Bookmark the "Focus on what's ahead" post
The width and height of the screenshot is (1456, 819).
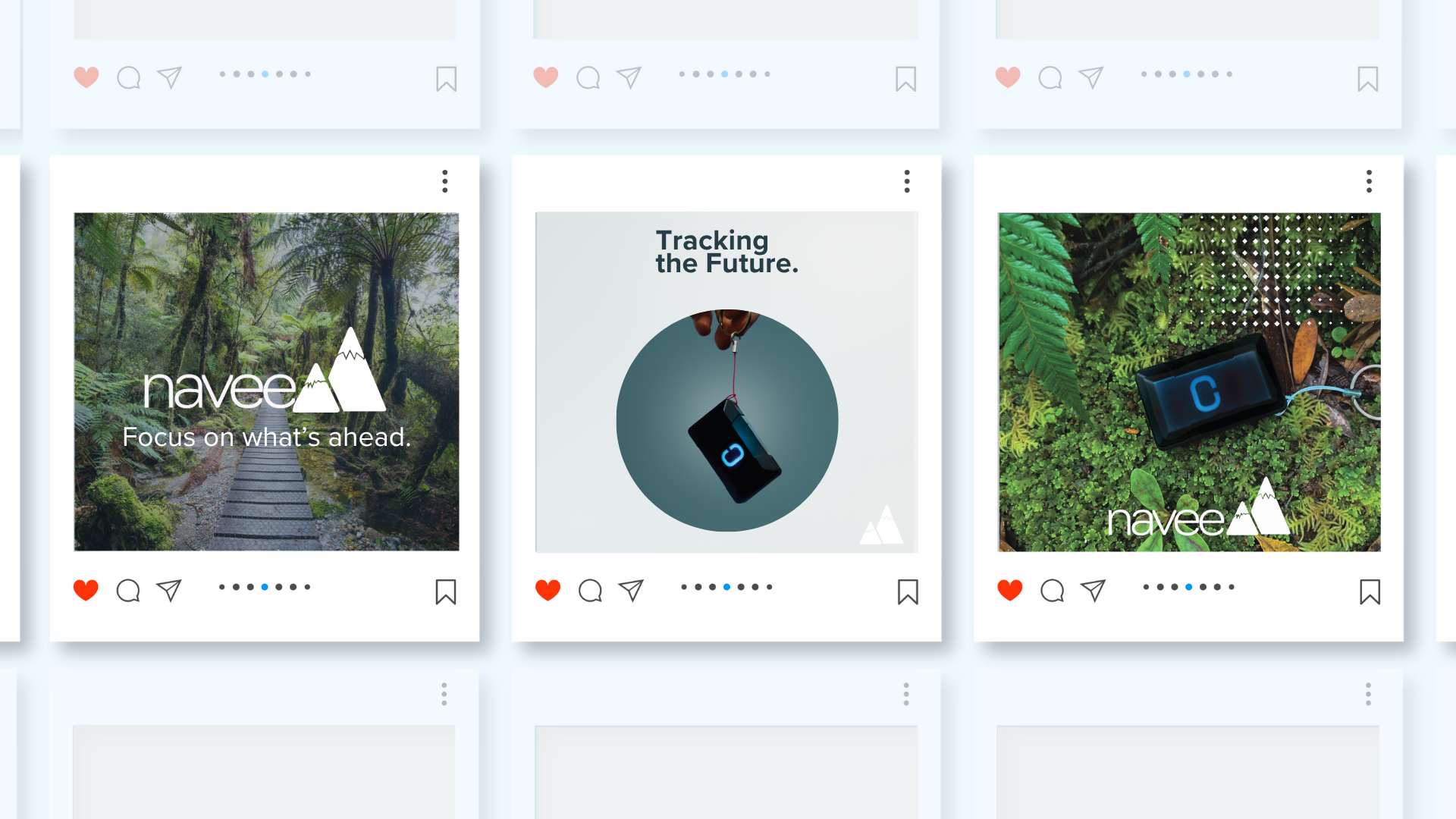446,591
